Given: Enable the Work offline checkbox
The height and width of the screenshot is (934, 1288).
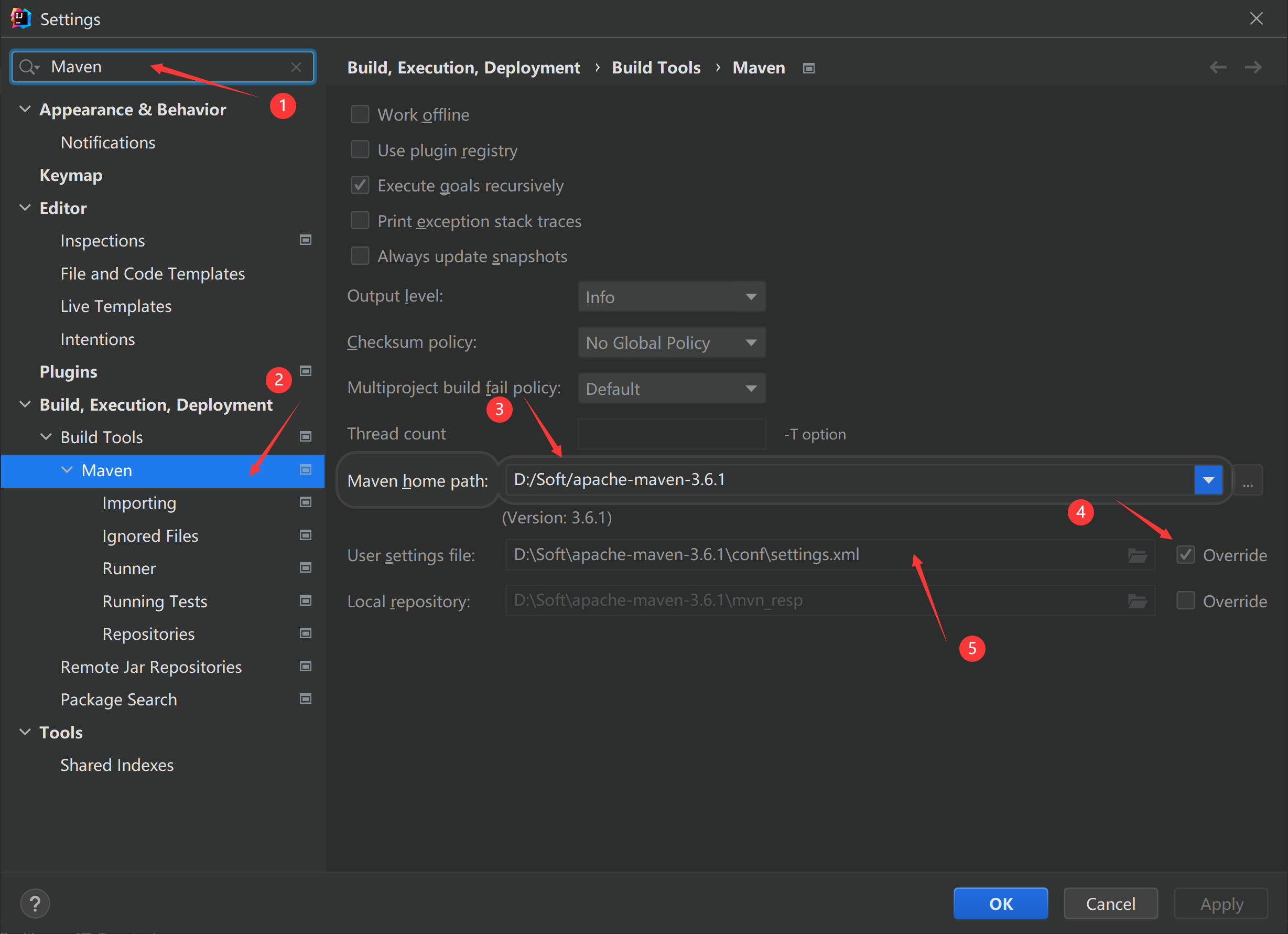Looking at the screenshot, I should [360, 114].
